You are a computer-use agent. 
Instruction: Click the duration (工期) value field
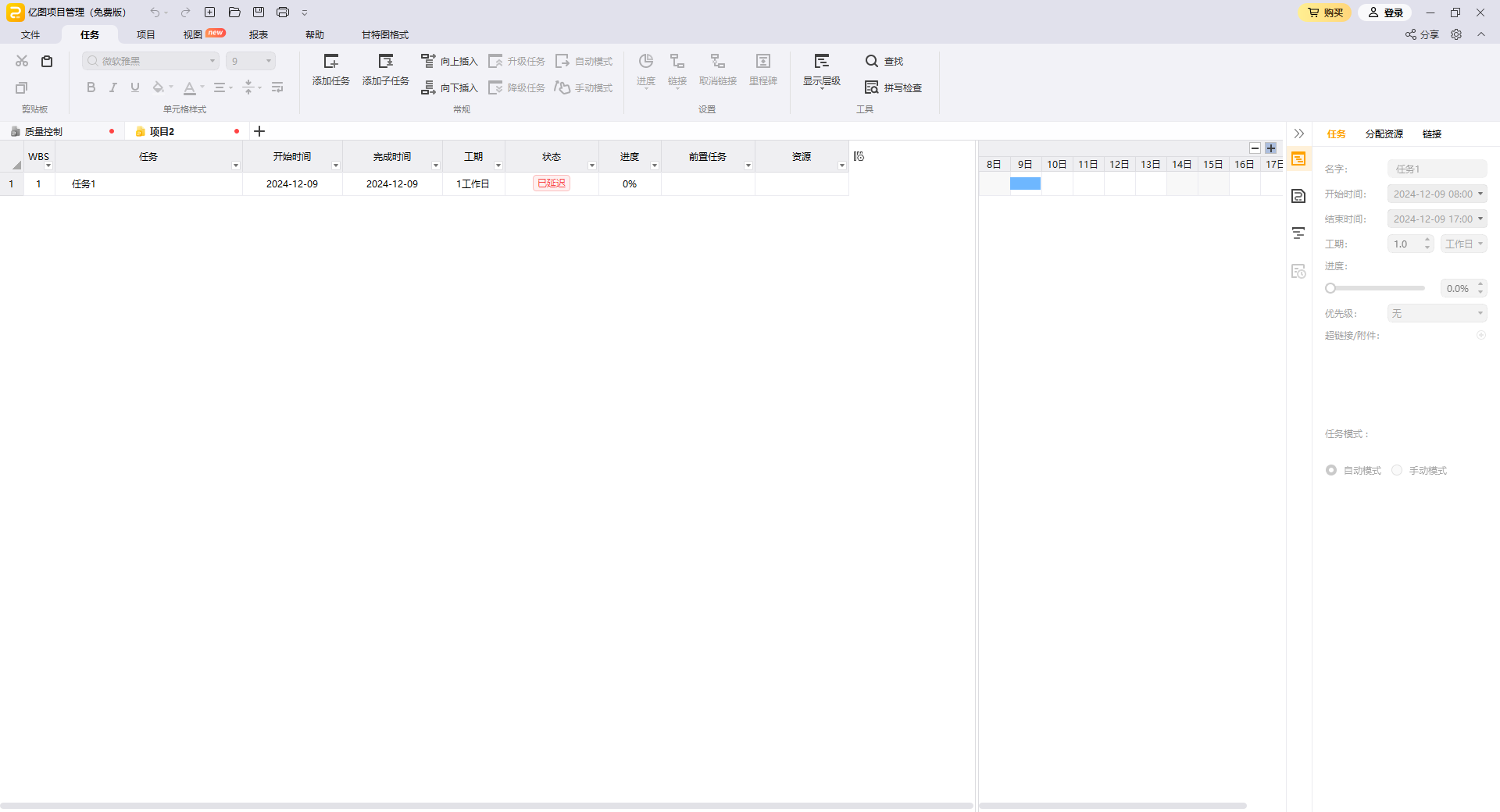pyautogui.click(x=1411, y=244)
